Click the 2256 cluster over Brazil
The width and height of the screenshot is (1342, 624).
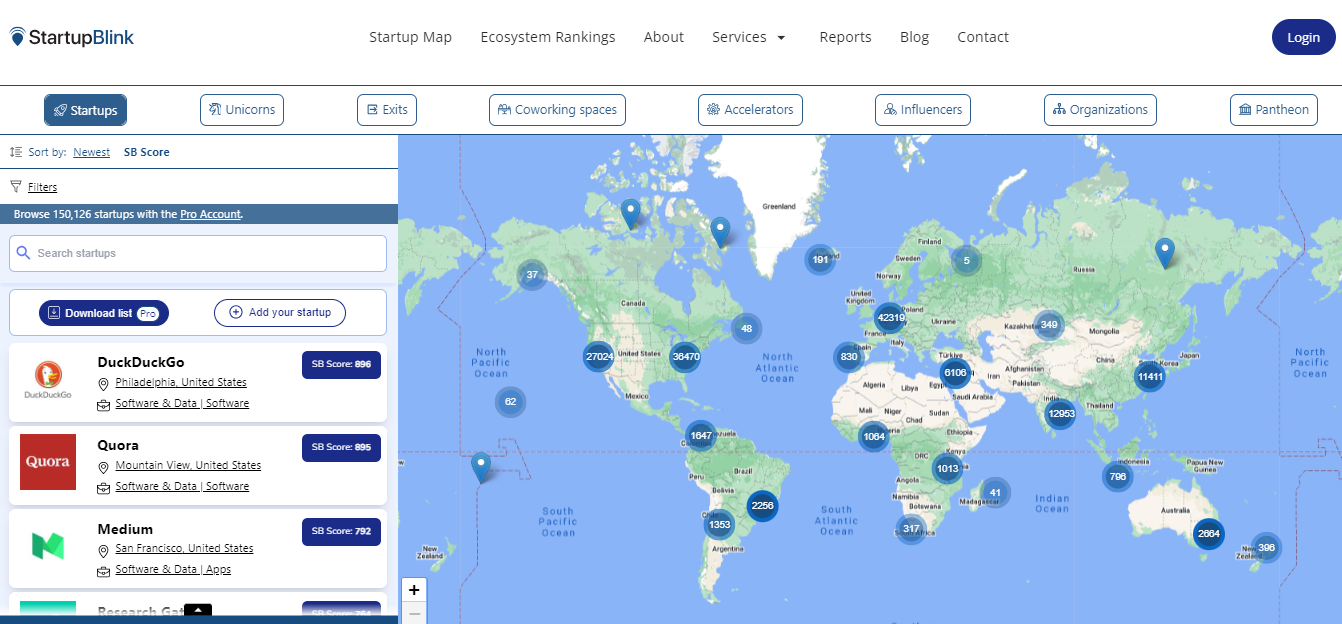(762, 506)
